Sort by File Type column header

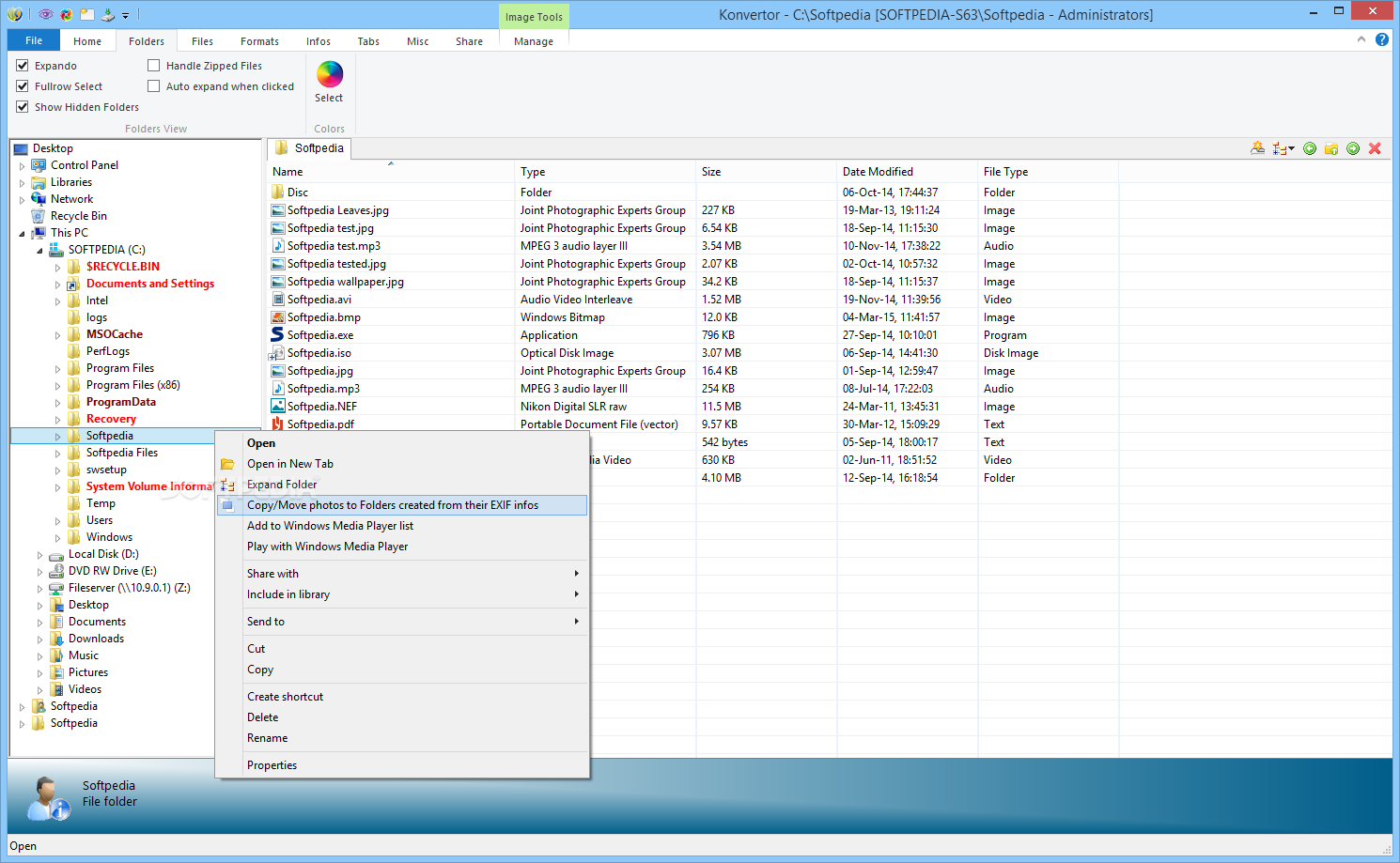pos(1048,172)
